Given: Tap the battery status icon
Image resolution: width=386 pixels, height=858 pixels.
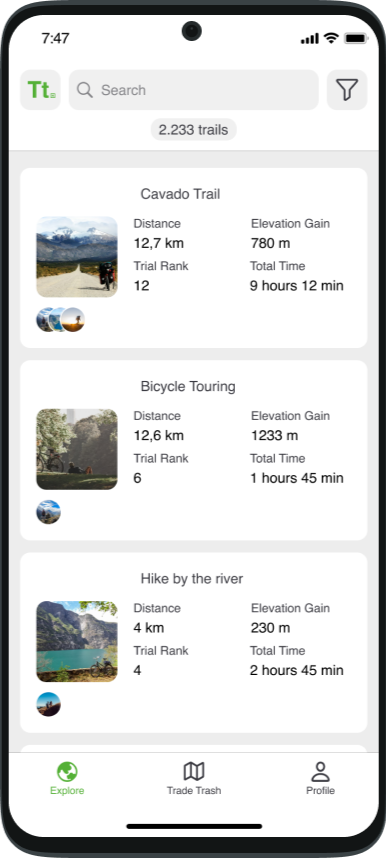Looking at the screenshot, I should coord(356,38).
